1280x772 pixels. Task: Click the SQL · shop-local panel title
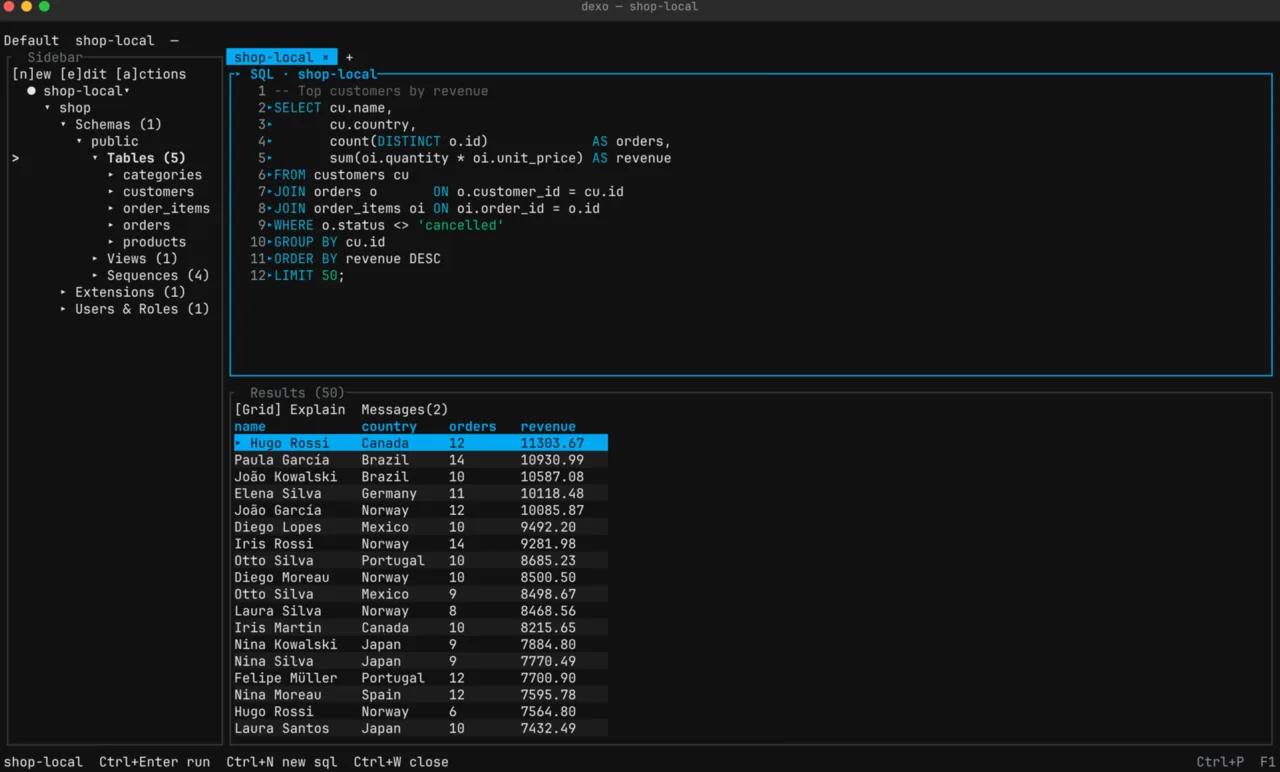point(313,74)
